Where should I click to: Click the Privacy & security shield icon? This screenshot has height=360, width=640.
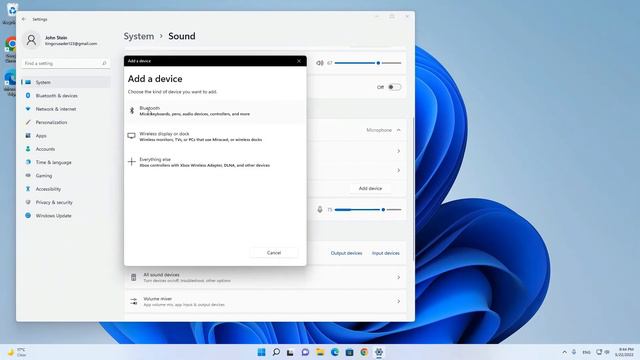(x=28, y=202)
